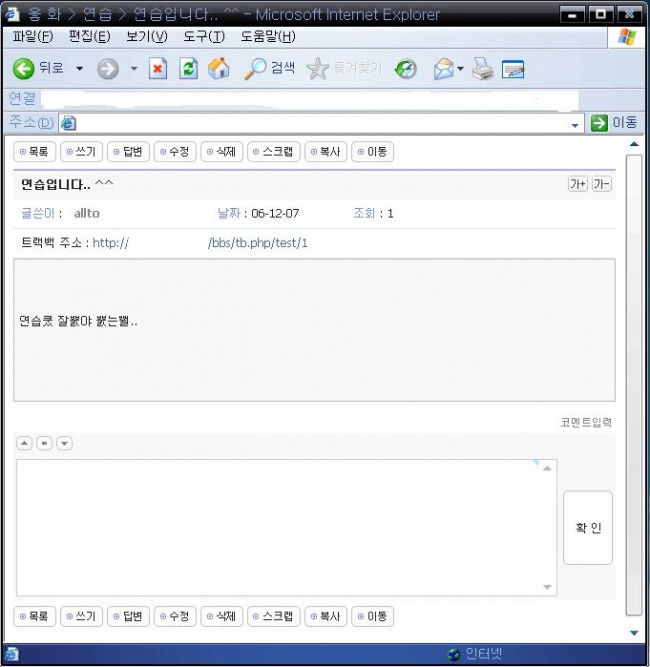Open the 파일(F) menu
This screenshot has width=650, height=667.
point(33,37)
